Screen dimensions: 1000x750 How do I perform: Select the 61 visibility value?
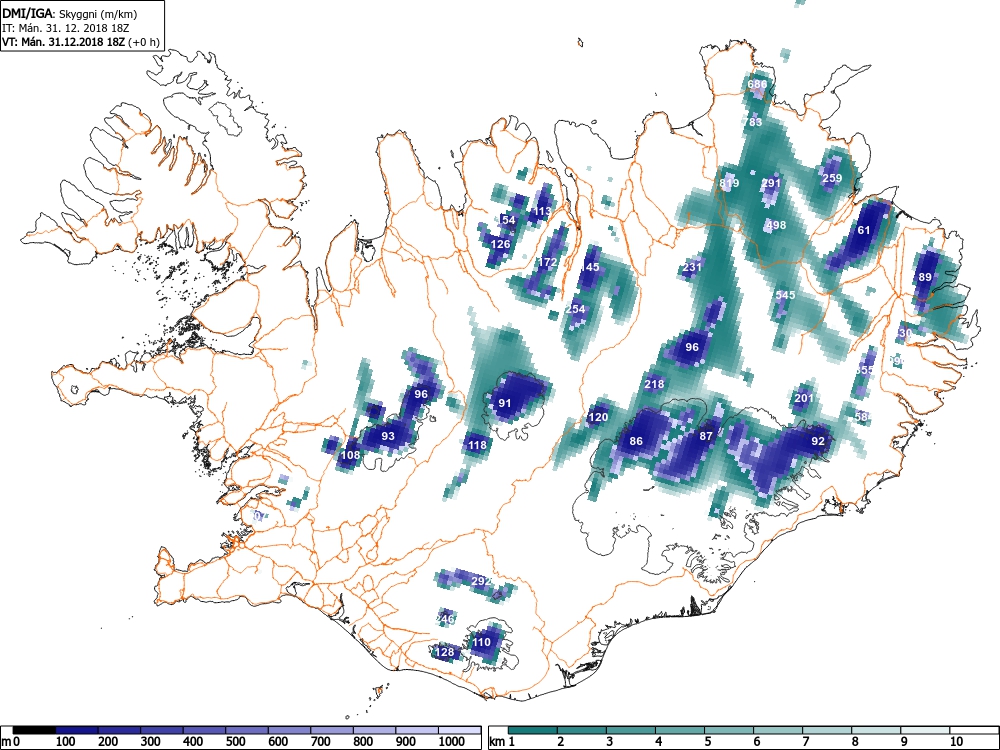point(864,230)
